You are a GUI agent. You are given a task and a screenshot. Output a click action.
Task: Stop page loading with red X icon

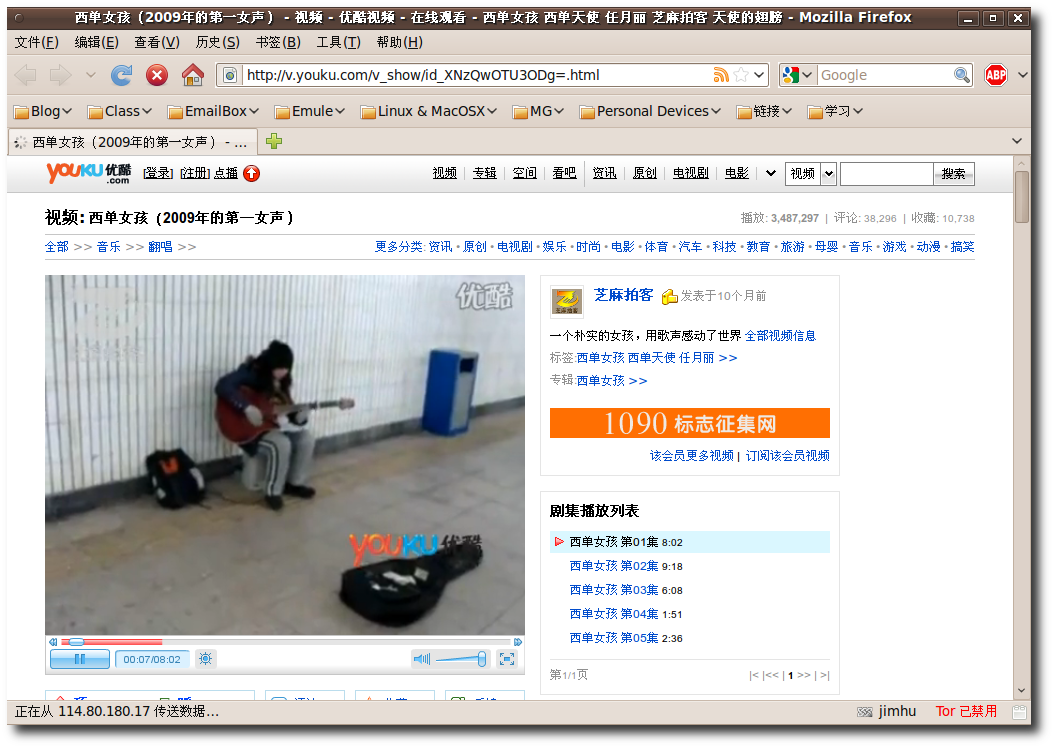point(157,75)
